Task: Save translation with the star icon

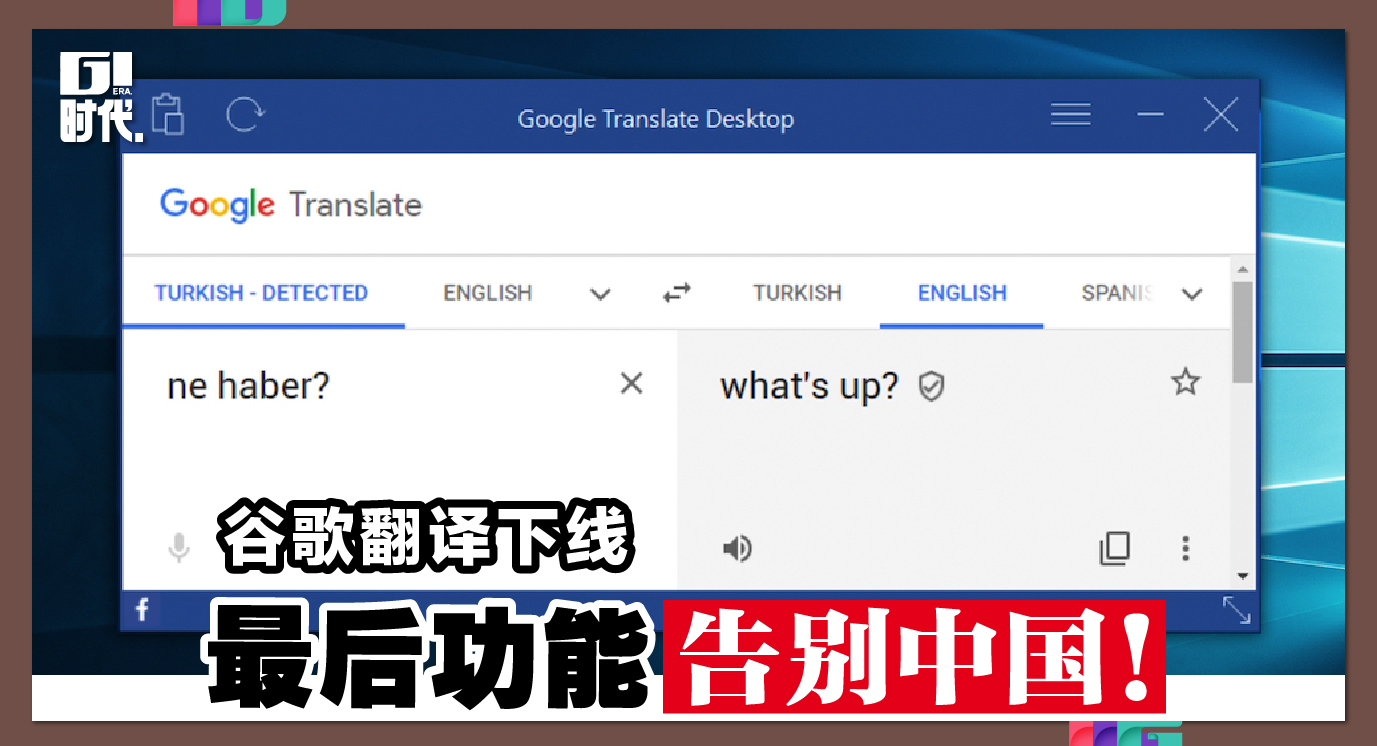Action: (1185, 381)
